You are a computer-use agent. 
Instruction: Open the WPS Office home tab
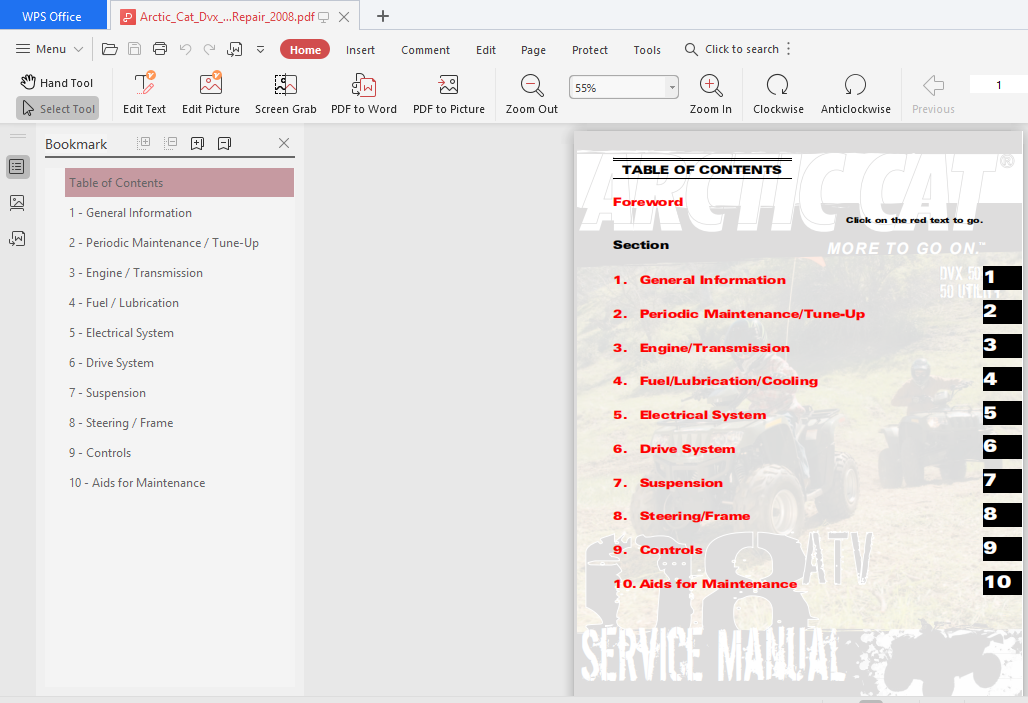52,16
